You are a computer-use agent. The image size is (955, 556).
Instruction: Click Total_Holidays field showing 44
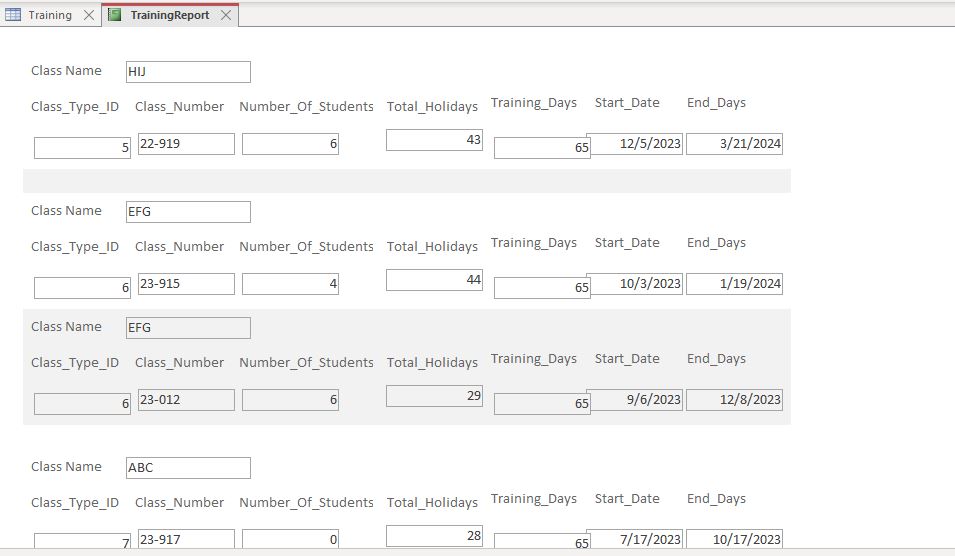(434, 280)
